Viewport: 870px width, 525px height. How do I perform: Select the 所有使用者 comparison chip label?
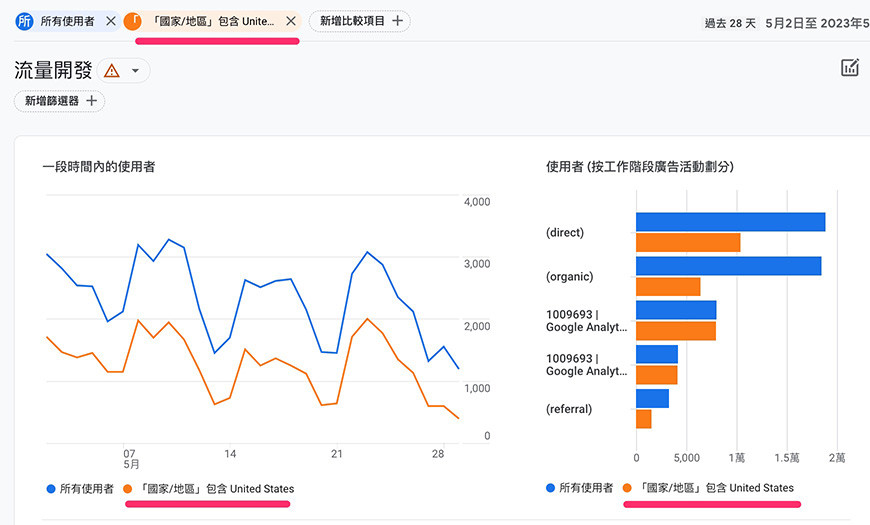tap(67, 21)
